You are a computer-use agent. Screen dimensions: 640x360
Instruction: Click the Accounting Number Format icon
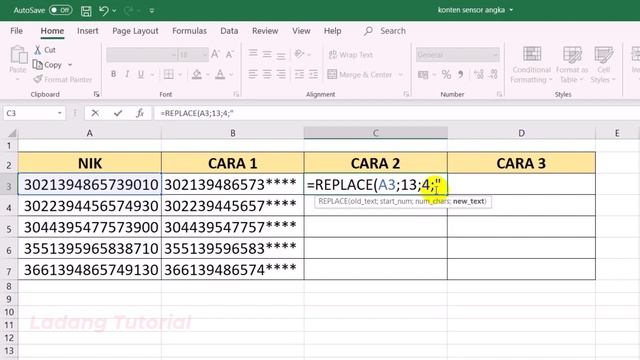pyautogui.click(x=423, y=74)
